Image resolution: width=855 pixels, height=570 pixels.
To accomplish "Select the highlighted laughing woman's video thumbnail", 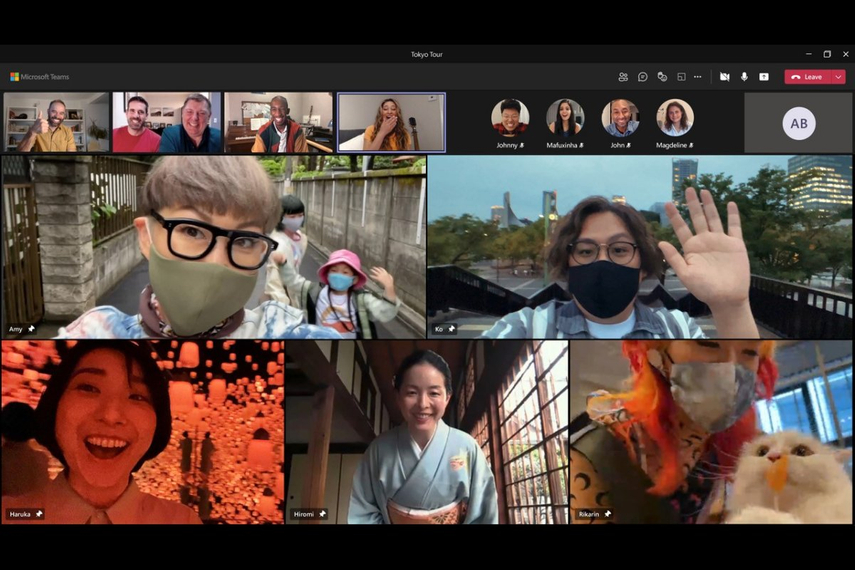I will pos(391,123).
